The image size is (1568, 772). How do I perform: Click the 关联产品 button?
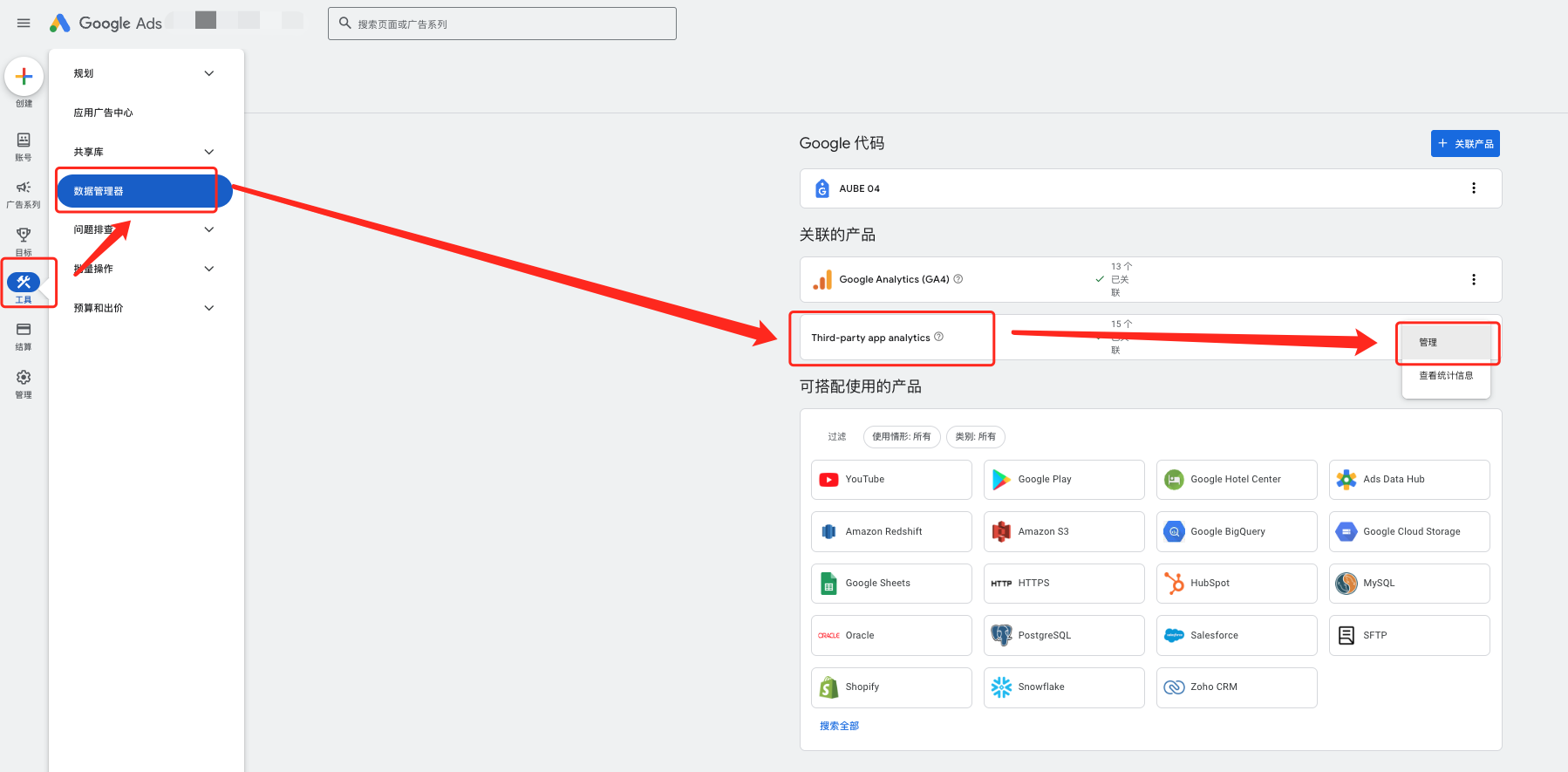point(1465,144)
